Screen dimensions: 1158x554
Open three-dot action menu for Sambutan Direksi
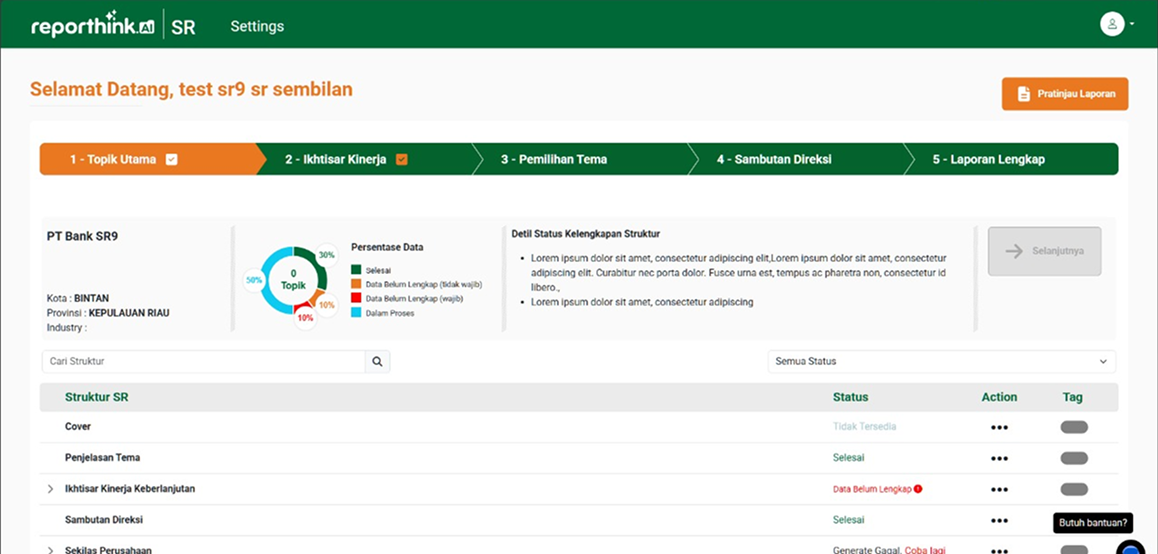tap(999, 521)
